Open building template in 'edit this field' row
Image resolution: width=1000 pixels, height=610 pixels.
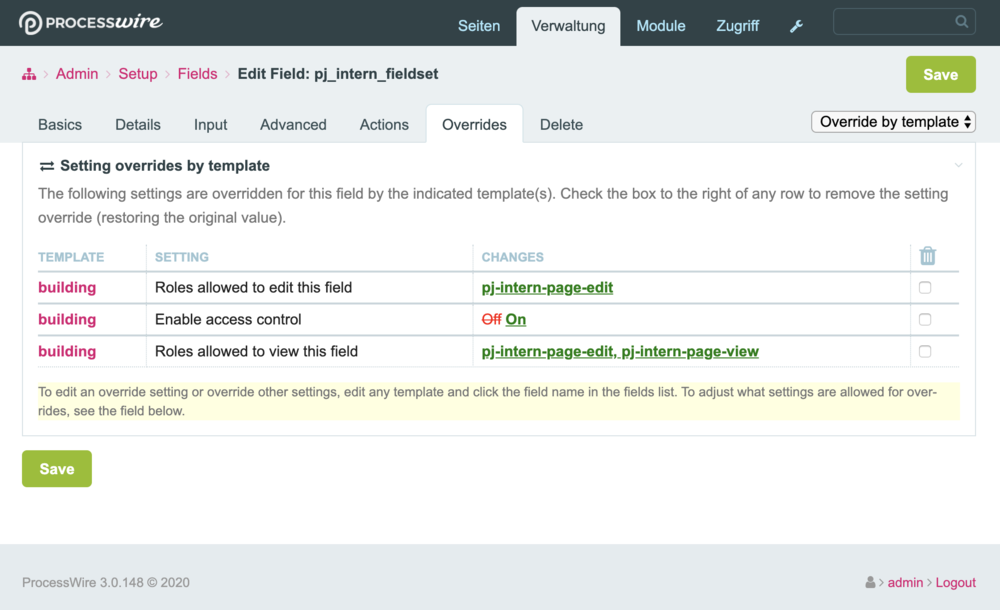coord(67,288)
